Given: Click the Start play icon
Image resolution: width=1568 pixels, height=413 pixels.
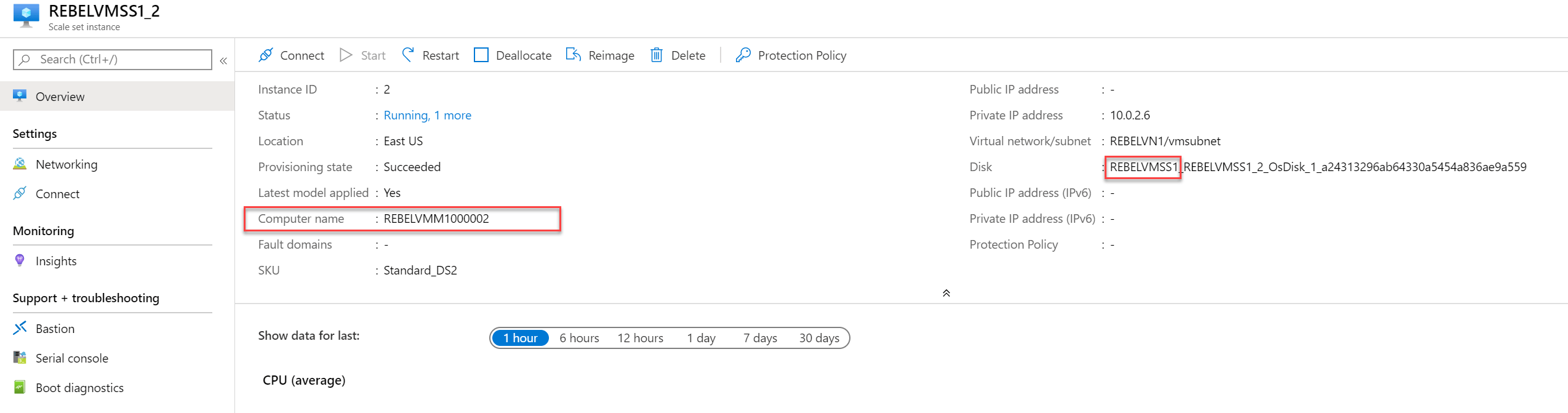Looking at the screenshot, I should point(346,55).
